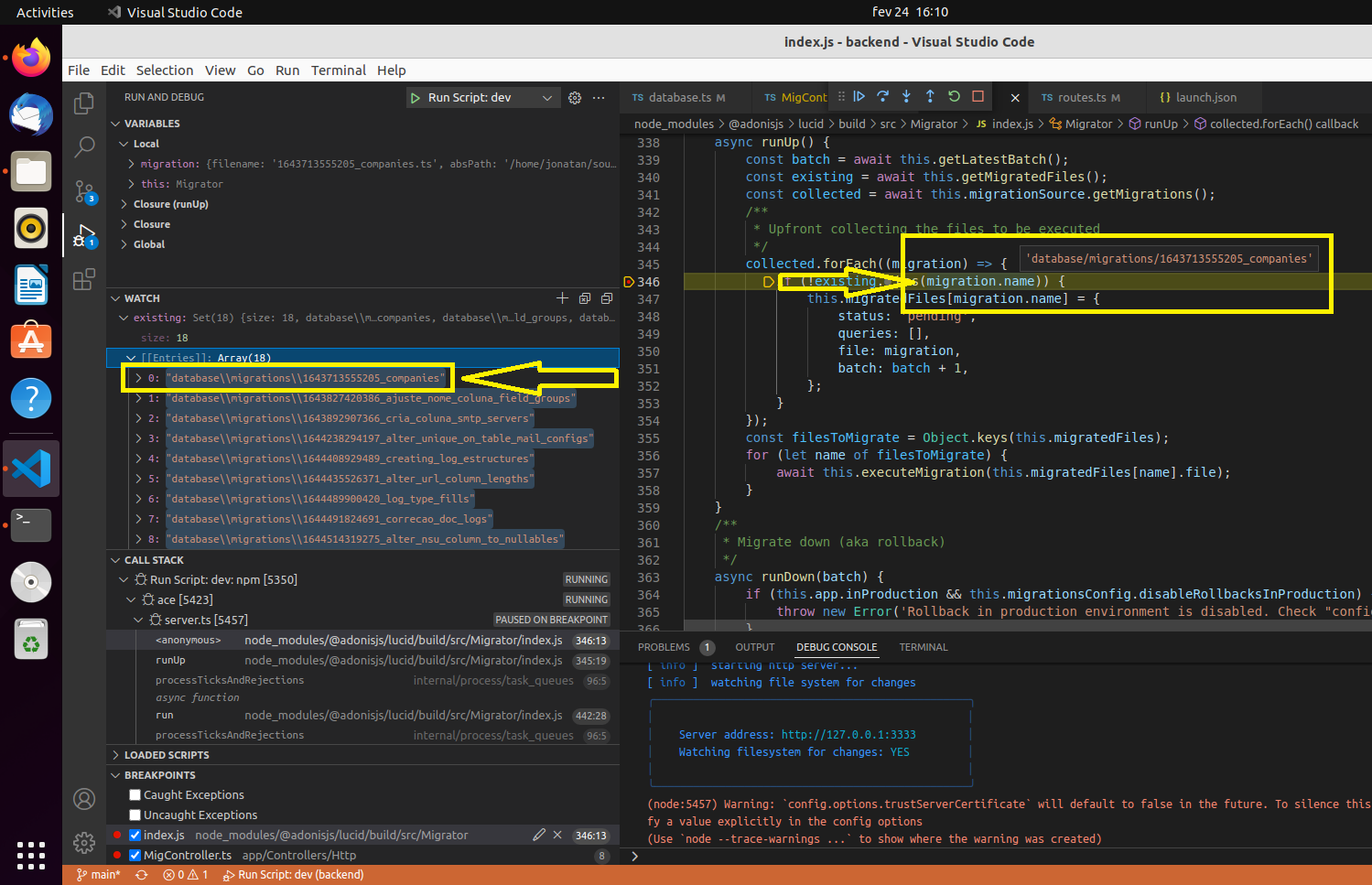The width and height of the screenshot is (1372, 885).
Task: Toggle Caught Exceptions breakpoint
Action: tap(135, 795)
